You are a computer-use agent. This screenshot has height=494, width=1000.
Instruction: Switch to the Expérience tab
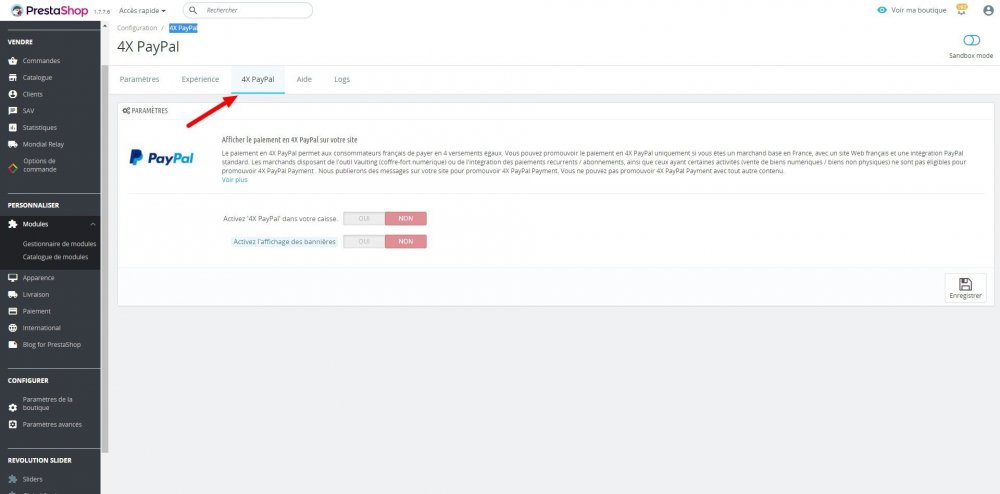click(x=200, y=80)
